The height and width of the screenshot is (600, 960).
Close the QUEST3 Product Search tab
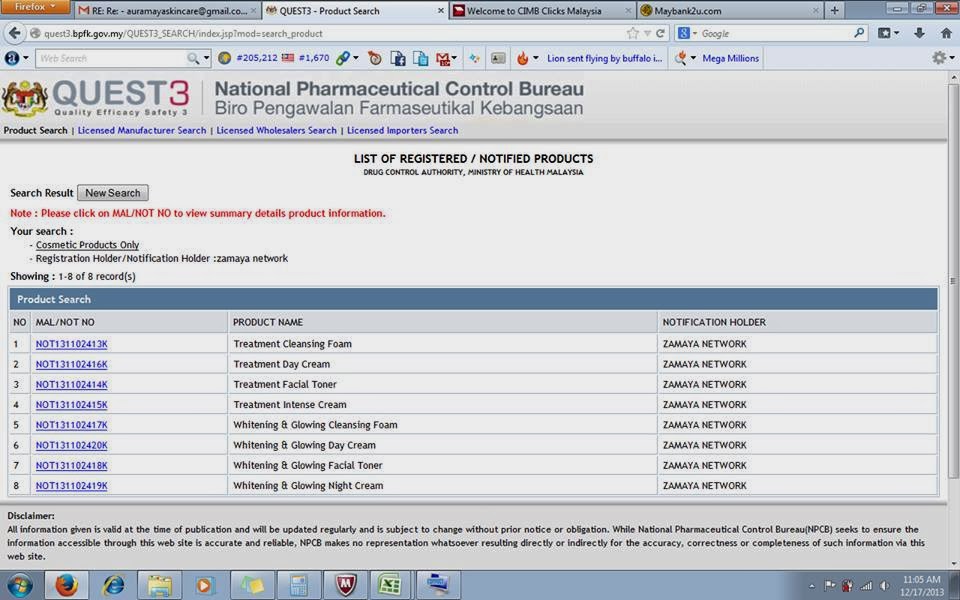pos(441,10)
